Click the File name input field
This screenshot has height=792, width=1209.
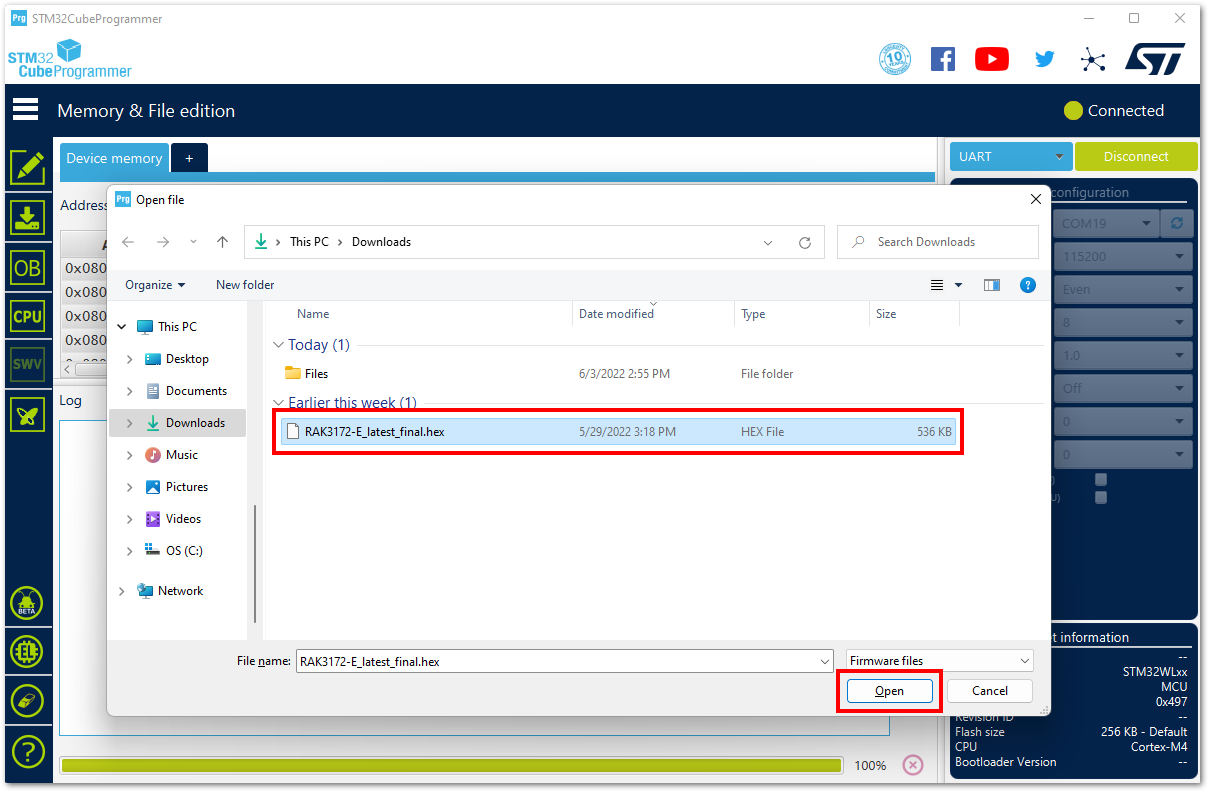coord(558,661)
